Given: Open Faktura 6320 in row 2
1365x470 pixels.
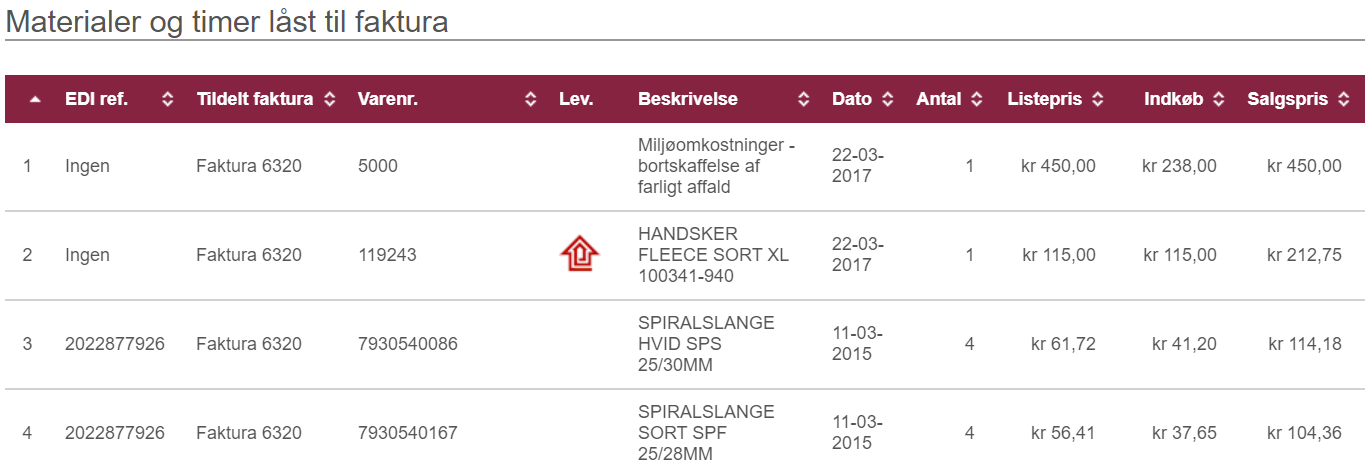Looking at the screenshot, I should click(x=249, y=255).
